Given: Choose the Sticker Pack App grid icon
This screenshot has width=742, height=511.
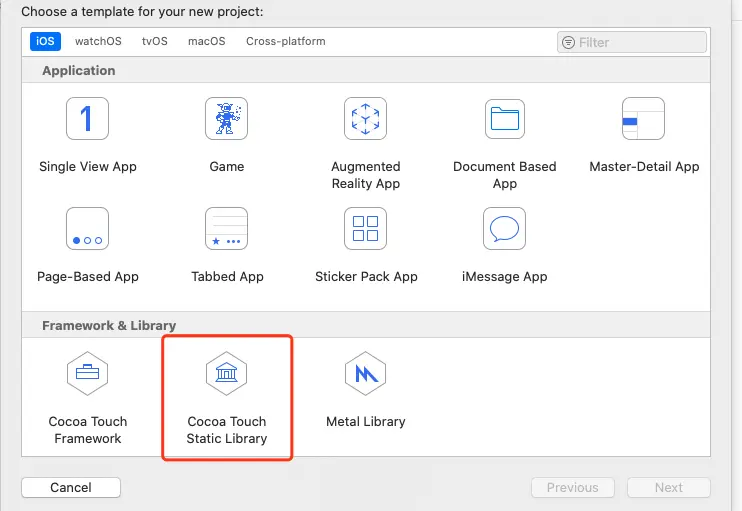Looking at the screenshot, I should click(x=365, y=229).
